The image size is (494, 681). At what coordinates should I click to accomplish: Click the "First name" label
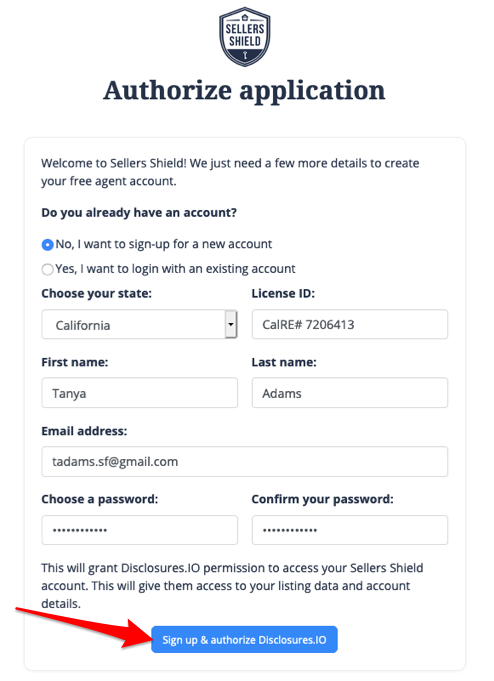[x=75, y=362]
